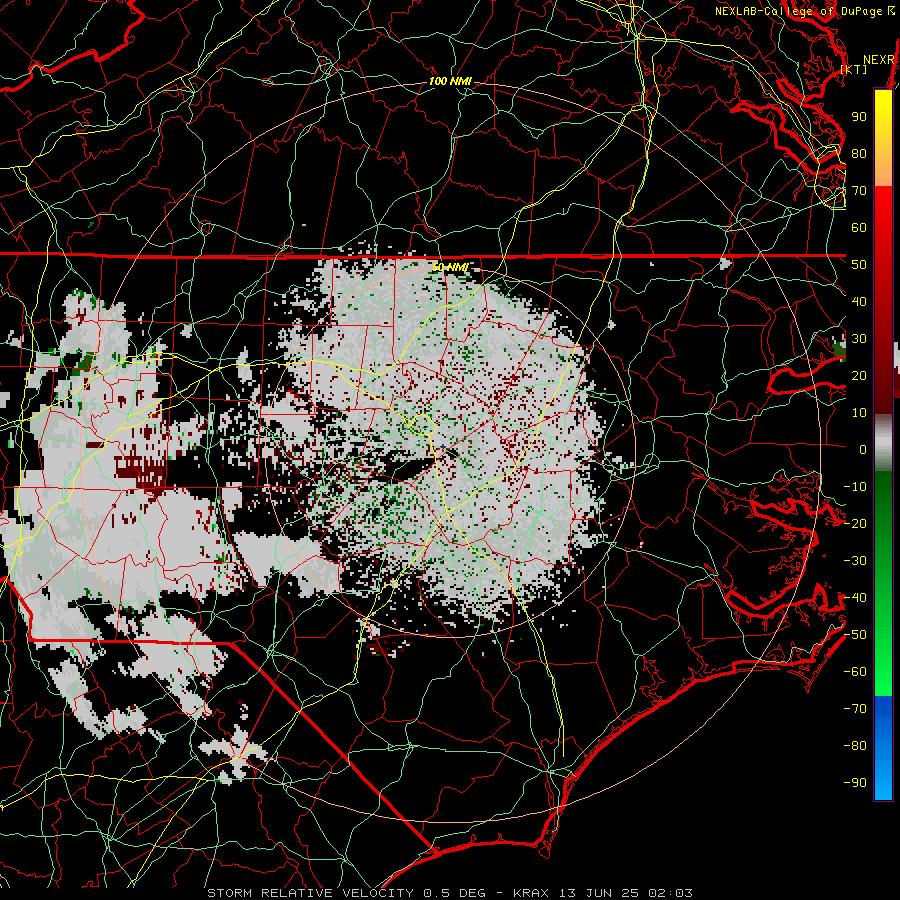
Task: Click the 20 value on velocity scale
Action: [x=859, y=376]
